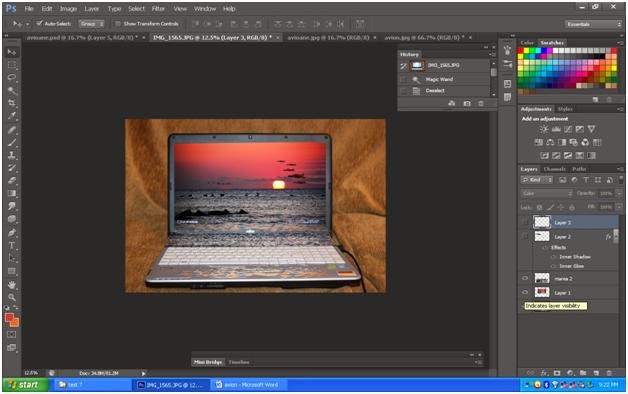Switch to the Paths tab
The image size is (628, 394).
[579, 169]
